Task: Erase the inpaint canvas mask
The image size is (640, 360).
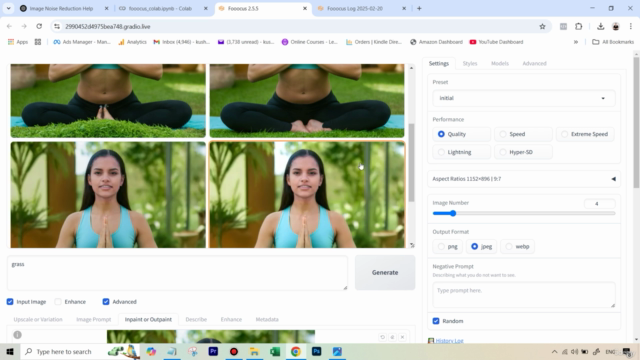Action: 392,337
